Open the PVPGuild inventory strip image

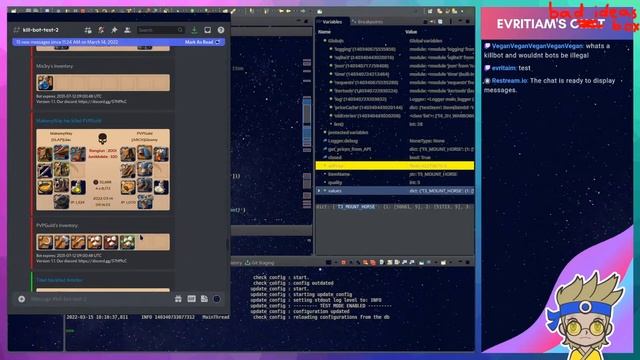coord(103,242)
